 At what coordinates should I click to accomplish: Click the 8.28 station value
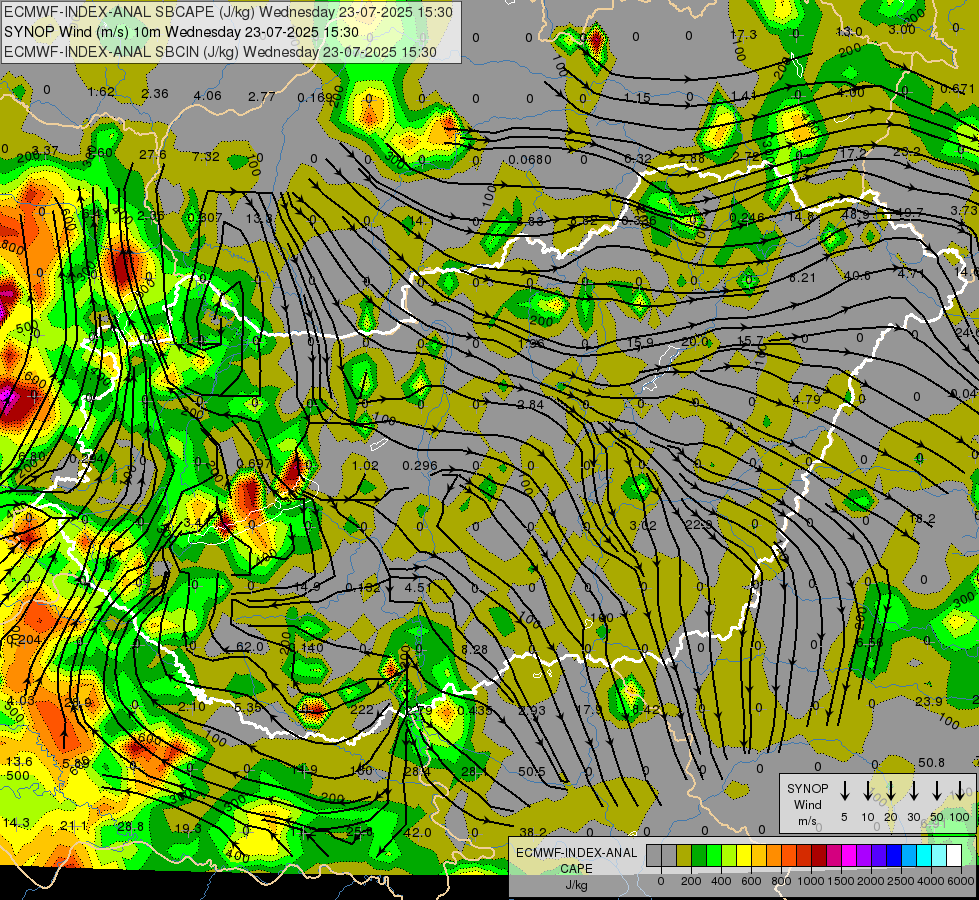click(475, 650)
